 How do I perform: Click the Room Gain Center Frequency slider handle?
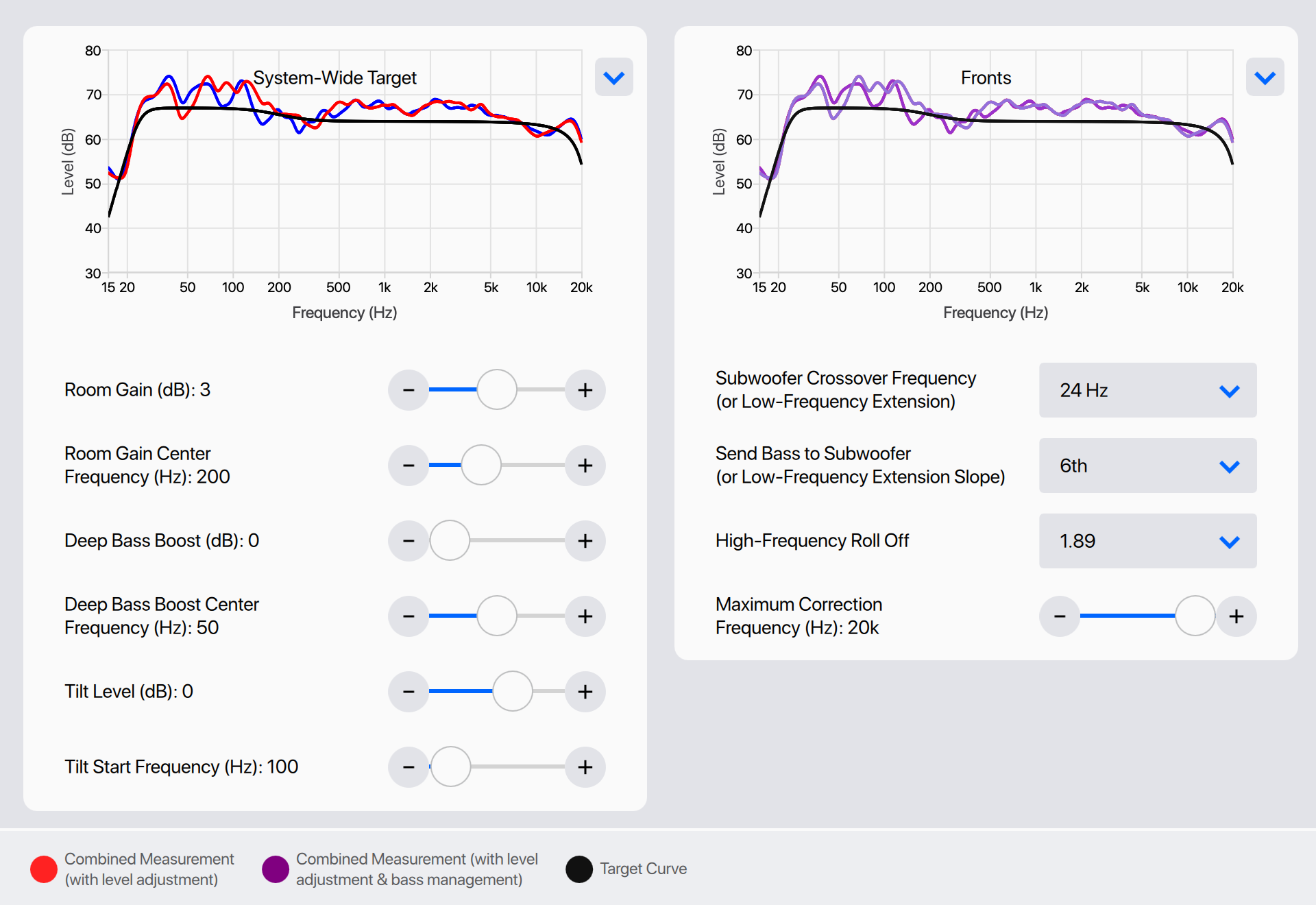click(x=481, y=465)
